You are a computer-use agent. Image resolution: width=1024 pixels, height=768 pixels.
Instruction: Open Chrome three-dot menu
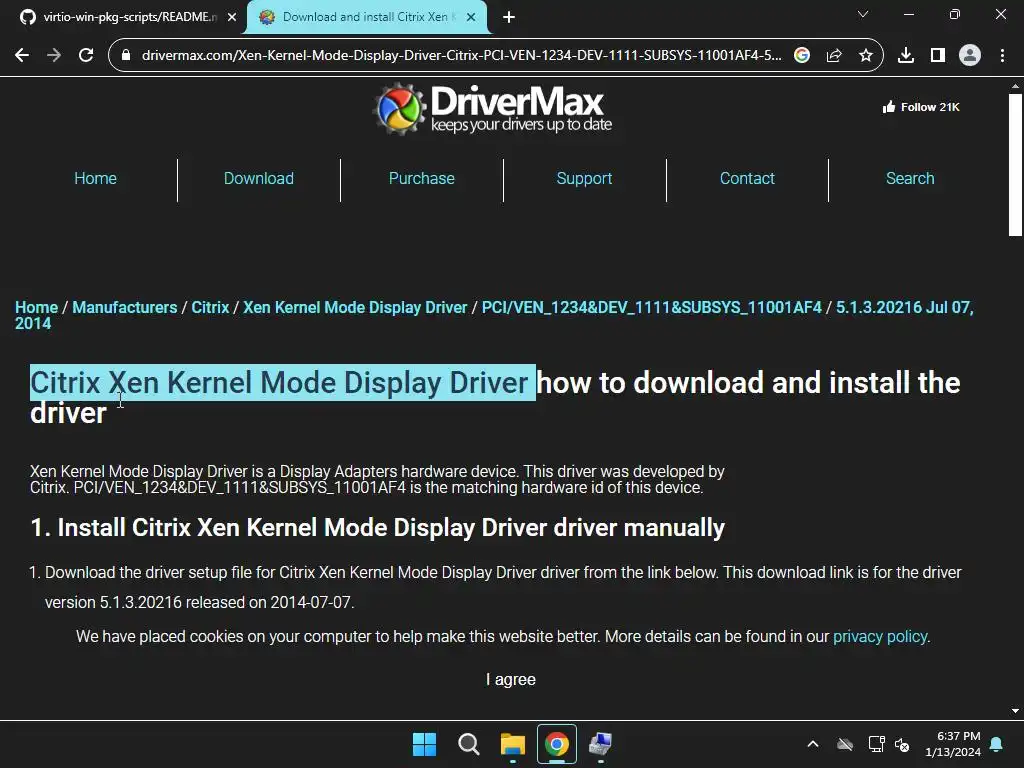[1002, 56]
